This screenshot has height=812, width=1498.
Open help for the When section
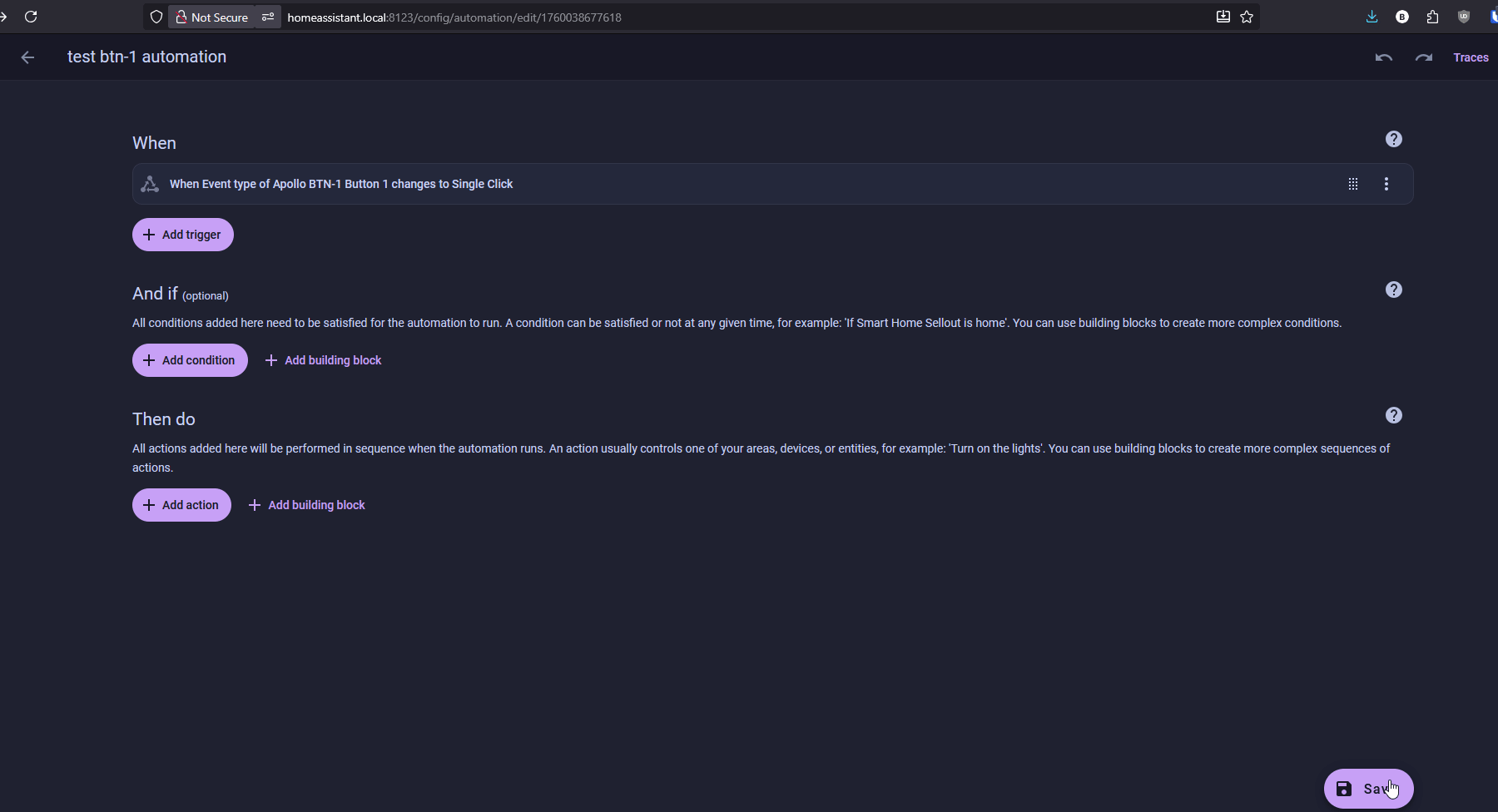click(1394, 140)
